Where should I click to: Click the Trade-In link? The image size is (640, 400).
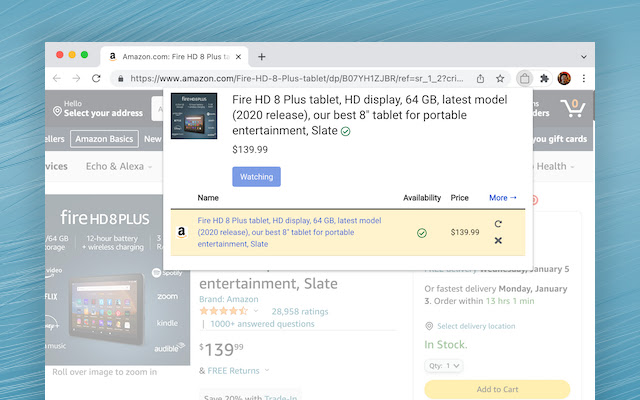point(280,397)
